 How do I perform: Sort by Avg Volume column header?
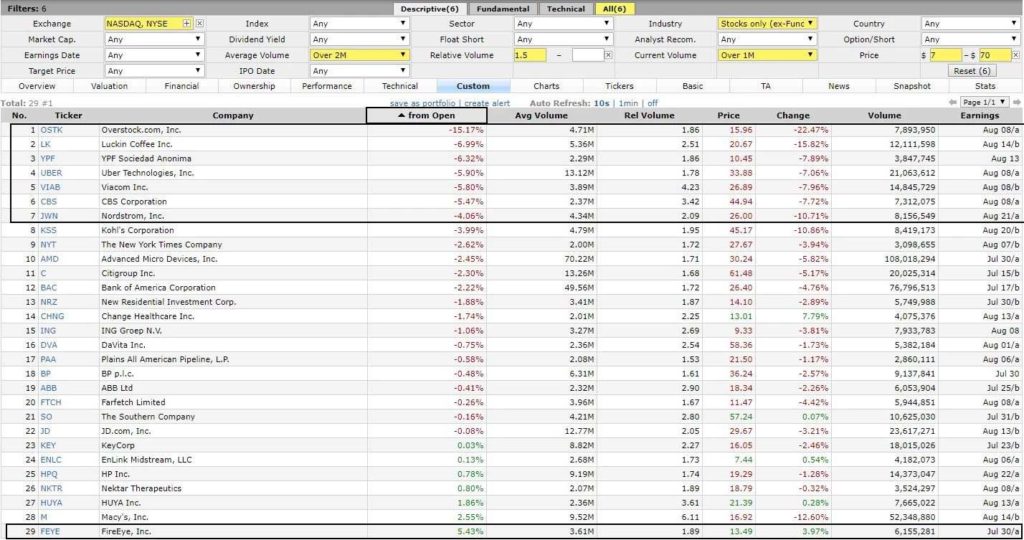coord(541,116)
